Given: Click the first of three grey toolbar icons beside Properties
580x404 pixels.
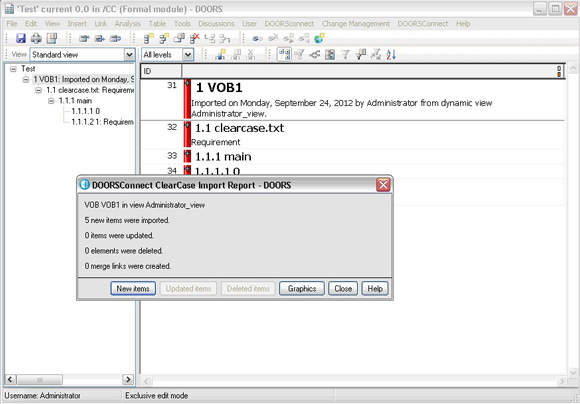Looking at the screenshot, I should tap(84, 38).
